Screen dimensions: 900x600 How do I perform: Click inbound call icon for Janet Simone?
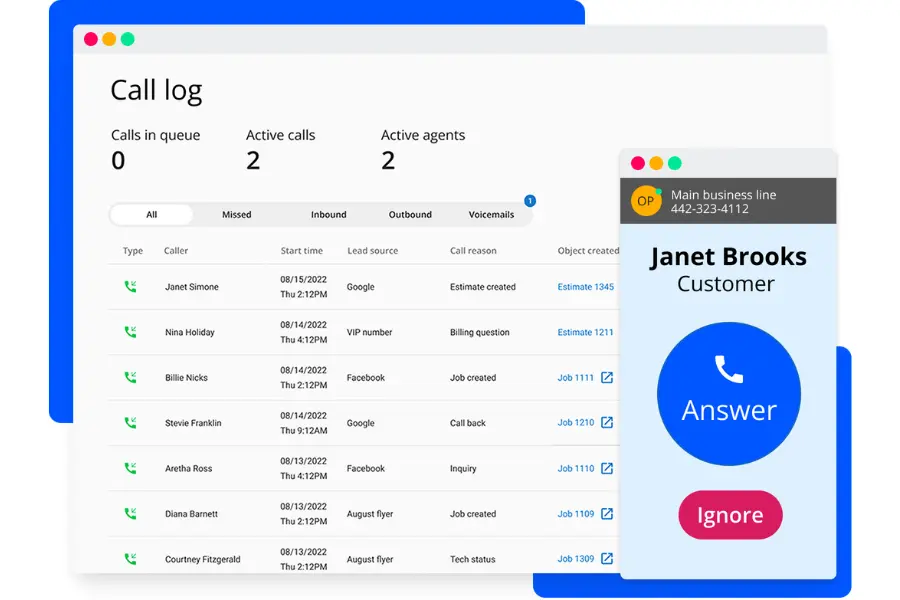tap(130, 286)
